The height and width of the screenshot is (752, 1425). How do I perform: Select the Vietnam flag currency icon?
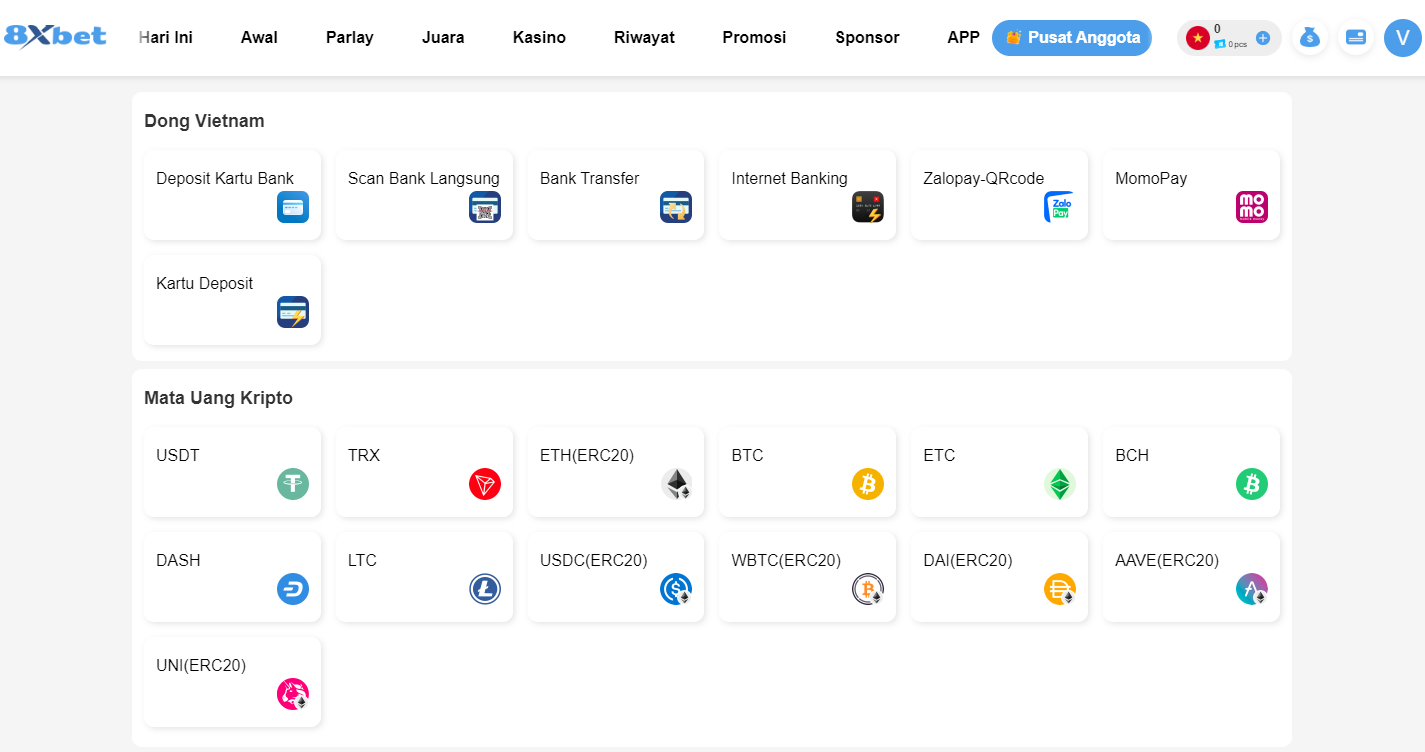click(x=1197, y=38)
